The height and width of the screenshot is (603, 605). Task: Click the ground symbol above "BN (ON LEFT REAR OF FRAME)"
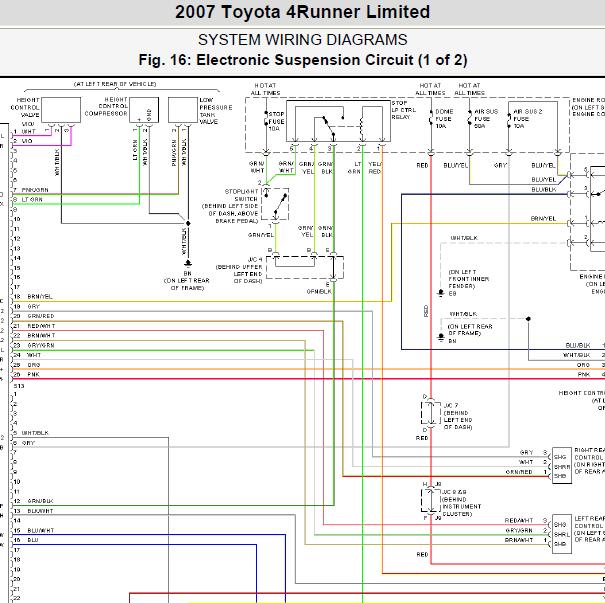[x=188, y=263]
